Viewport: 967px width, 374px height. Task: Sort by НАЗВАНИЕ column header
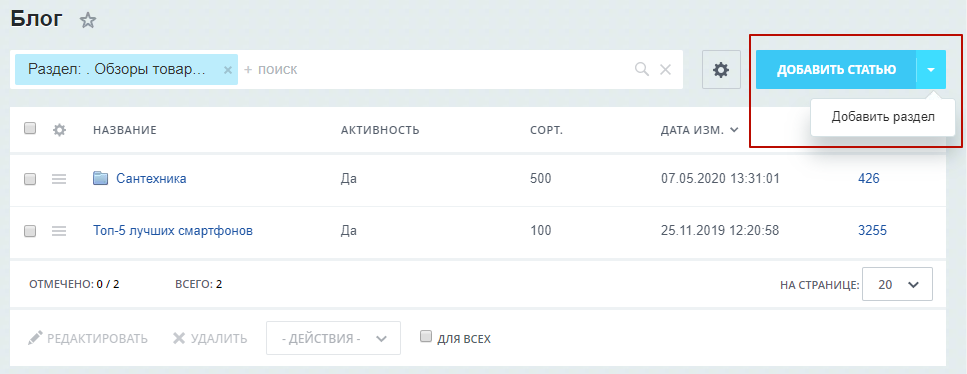[x=125, y=130]
